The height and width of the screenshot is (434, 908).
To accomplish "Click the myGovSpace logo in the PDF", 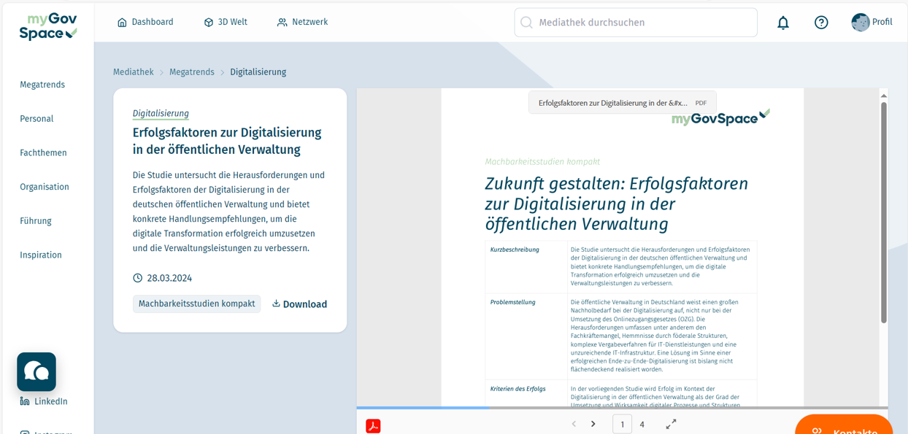I will click(x=721, y=118).
